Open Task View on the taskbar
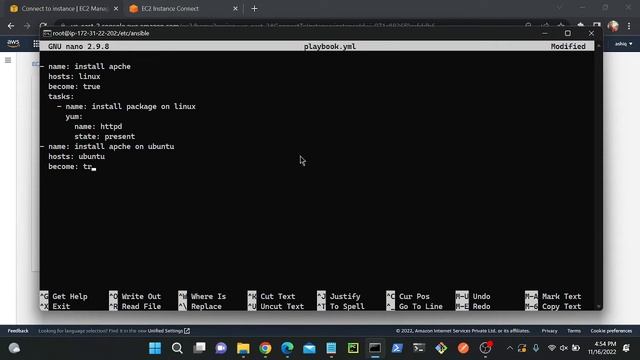 (x=199, y=348)
